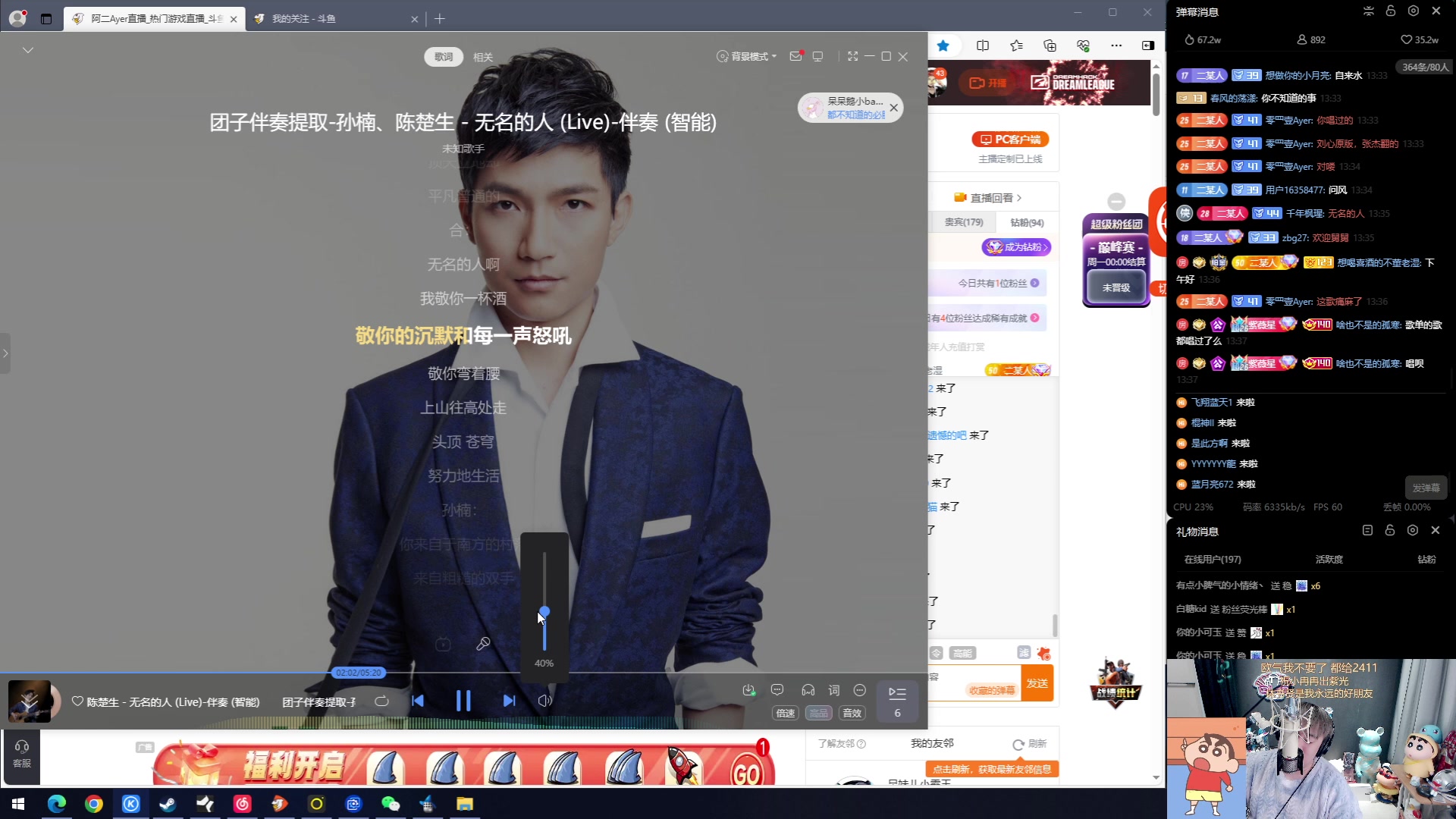Open more options circle icon in player

[x=860, y=690]
